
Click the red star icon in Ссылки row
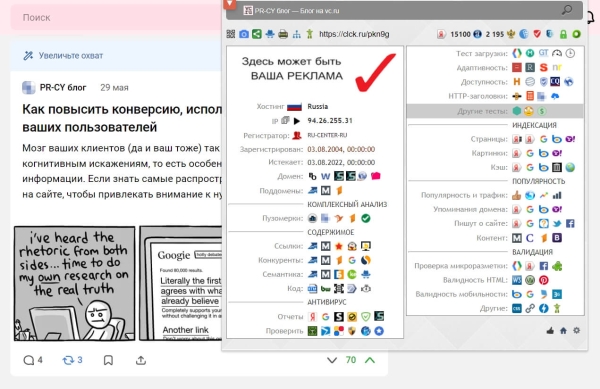339,246
